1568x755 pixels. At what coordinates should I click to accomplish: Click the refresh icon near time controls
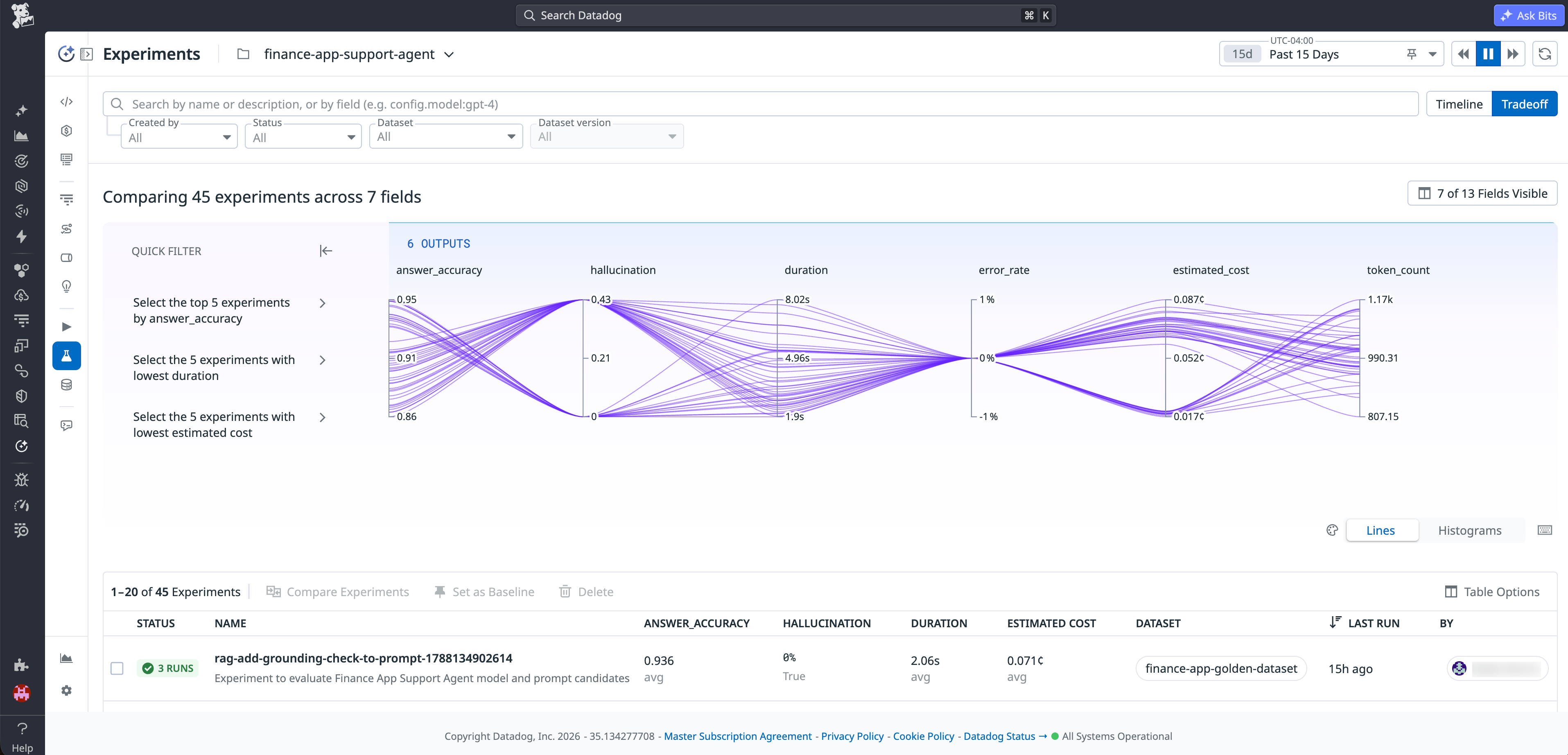click(1545, 54)
